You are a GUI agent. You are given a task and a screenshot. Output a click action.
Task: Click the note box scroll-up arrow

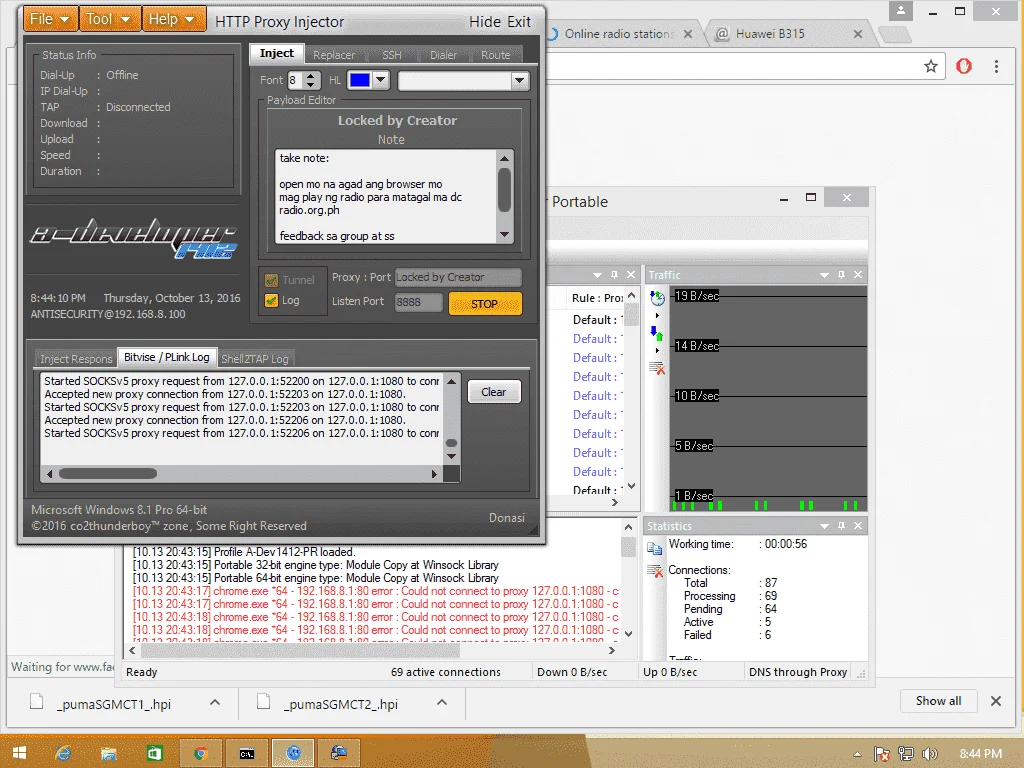pyautogui.click(x=504, y=158)
